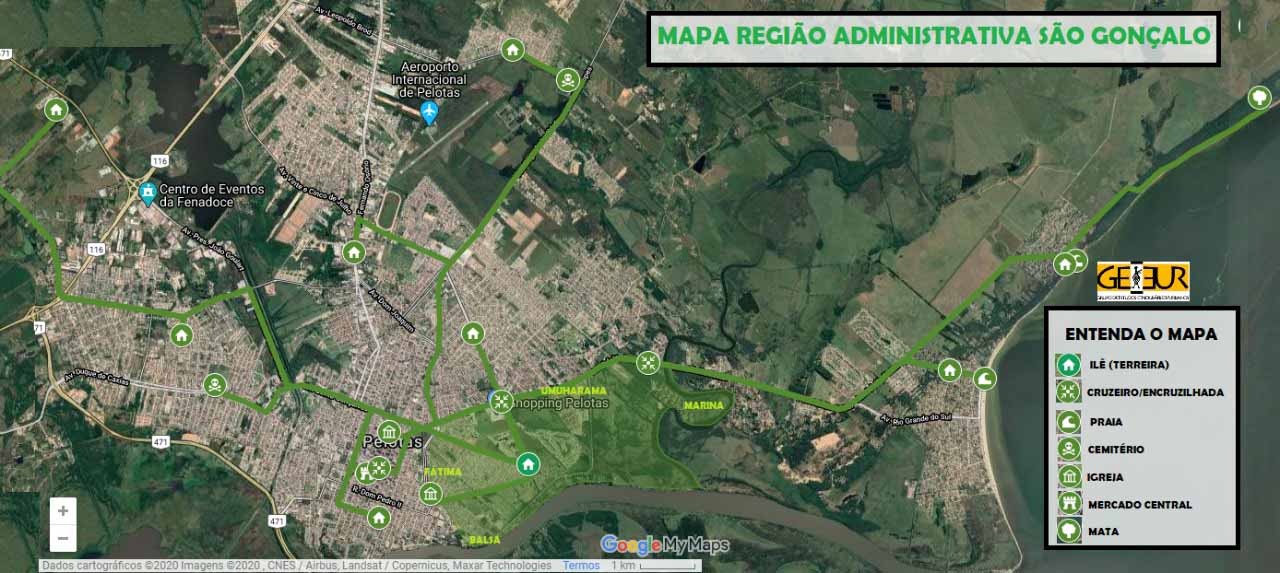Select the Mata tree marker near top-right coast
1280x573 pixels.
pyautogui.click(x=1260, y=97)
